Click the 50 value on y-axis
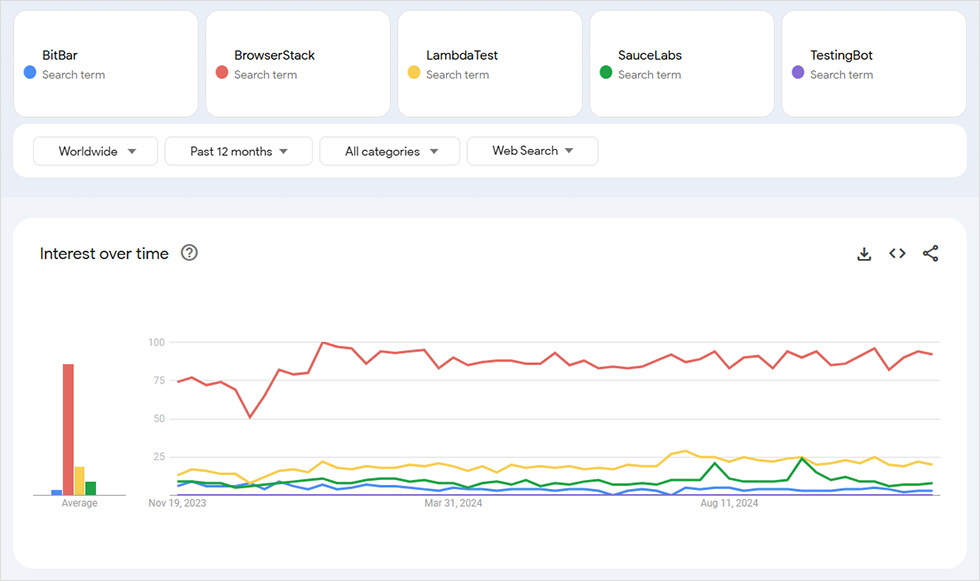The width and height of the screenshot is (980, 581). (x=159, y=419)
